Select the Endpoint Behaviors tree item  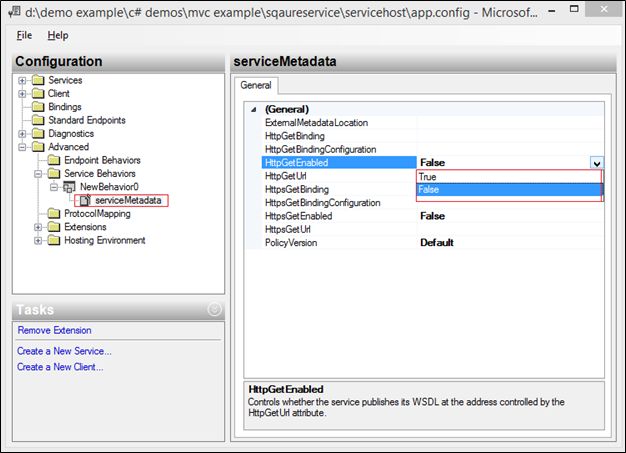(x=102, y=160)
